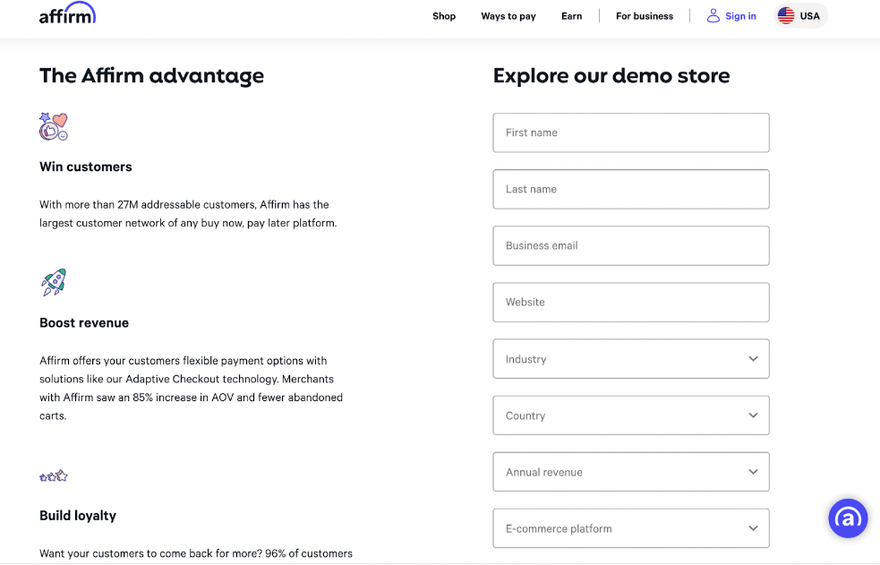Click the Build loyalty stars icon
Image resolution: width=880 pixels, height=565 pixels.
(x=53, y=476)
